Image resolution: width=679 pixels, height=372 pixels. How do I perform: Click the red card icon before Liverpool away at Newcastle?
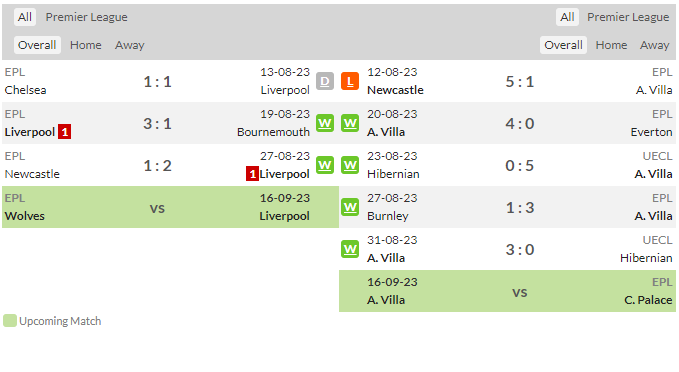click(x=252, y=174)
